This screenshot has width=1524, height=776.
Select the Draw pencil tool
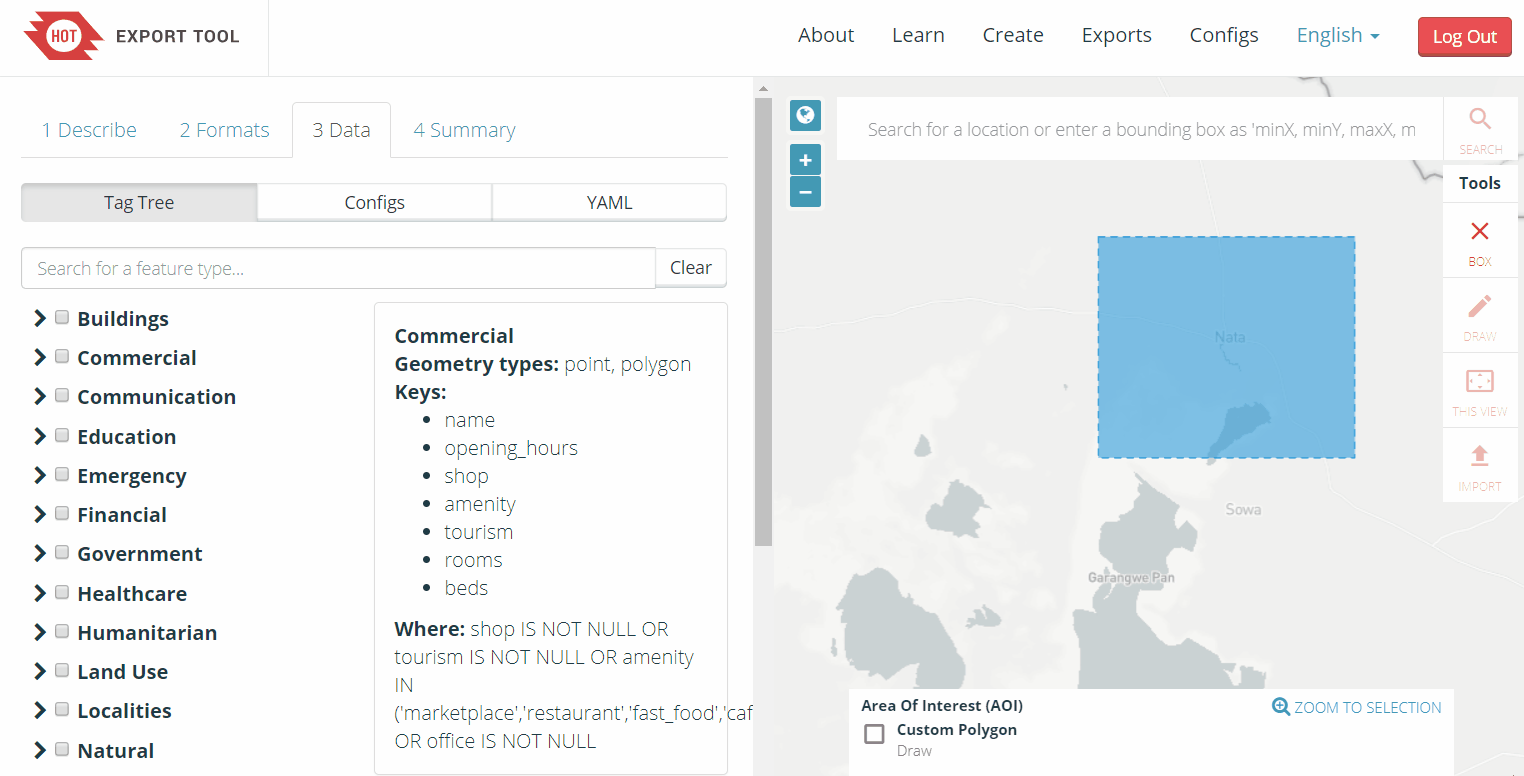[1480, 307]
